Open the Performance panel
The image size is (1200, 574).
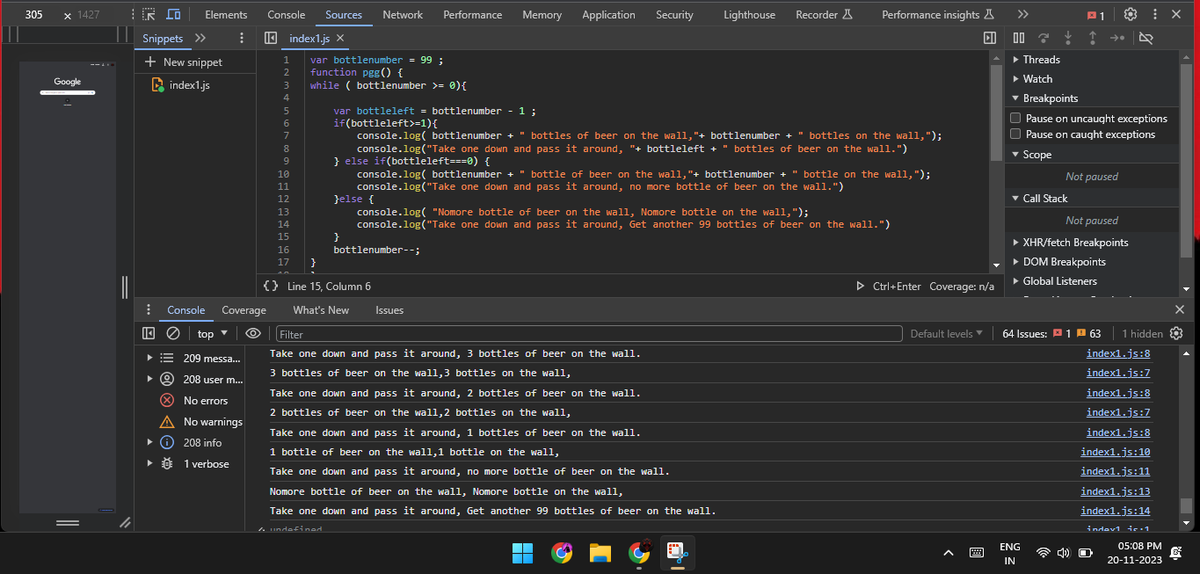(473, 15)
